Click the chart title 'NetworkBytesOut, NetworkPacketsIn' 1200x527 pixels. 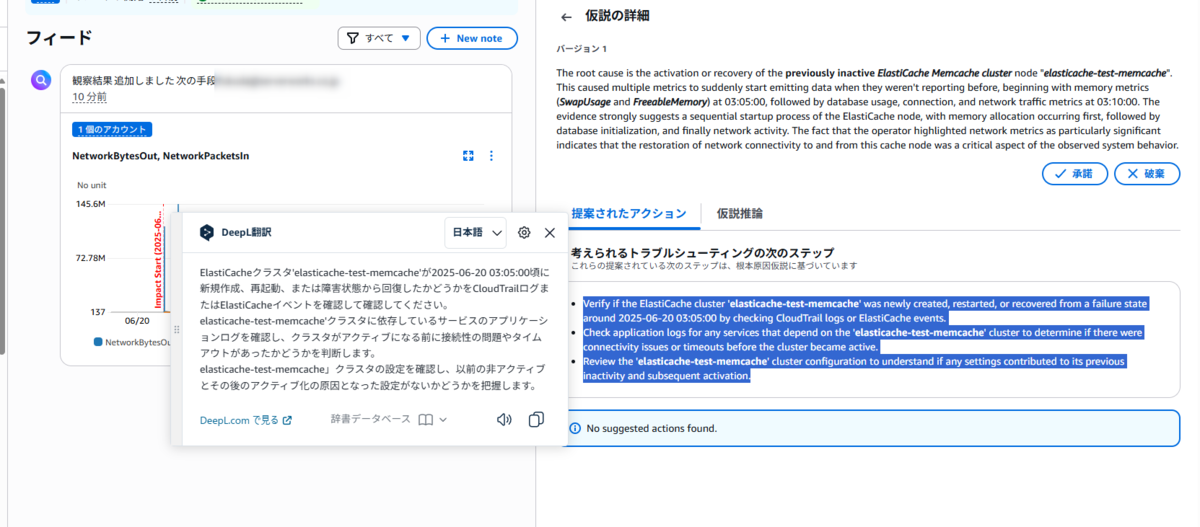click(161, 156)
